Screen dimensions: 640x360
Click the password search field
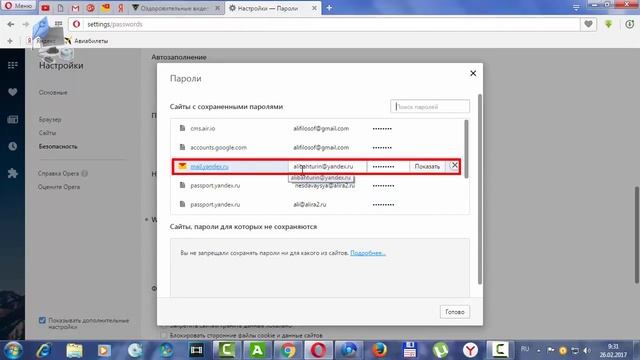coord(430,107)
